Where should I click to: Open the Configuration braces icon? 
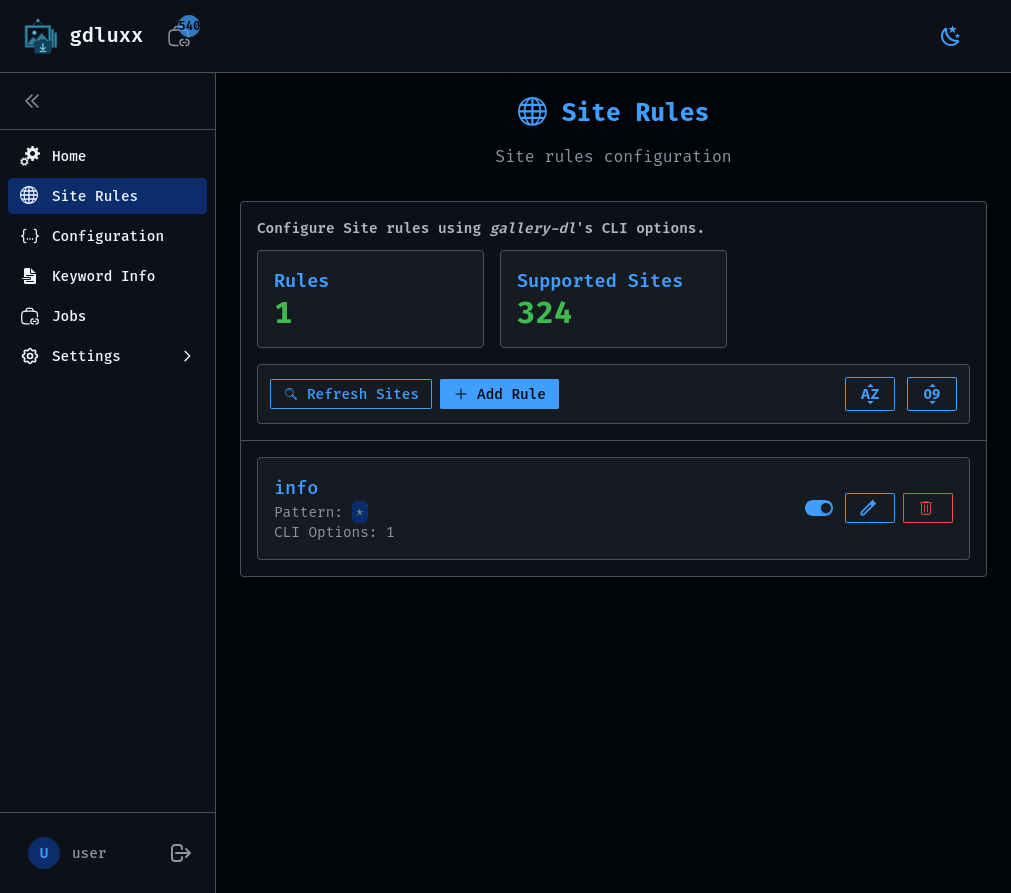click(30, 235)
